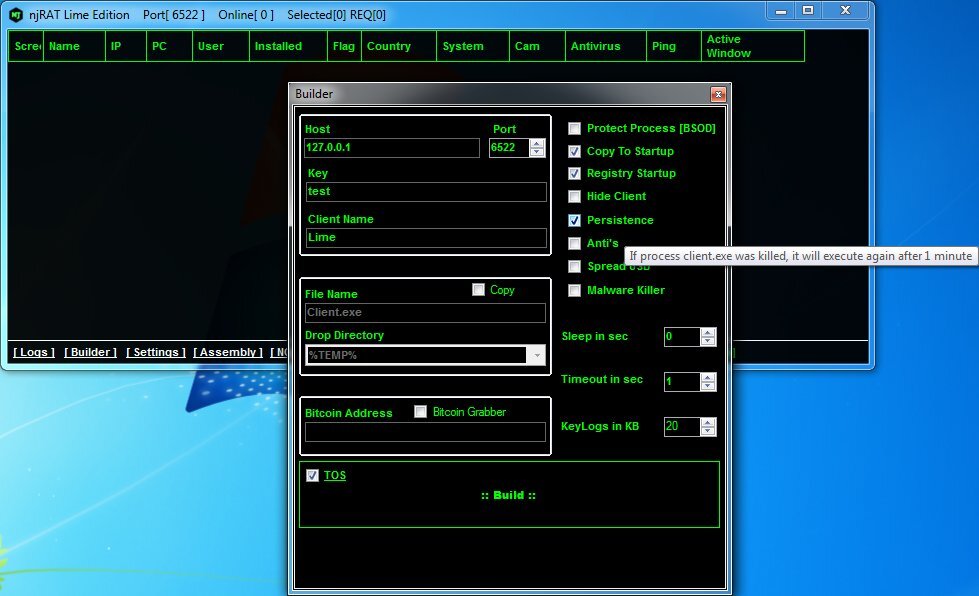Click the Country column header
Screen dimensions: 979x596
click(398, 46)
